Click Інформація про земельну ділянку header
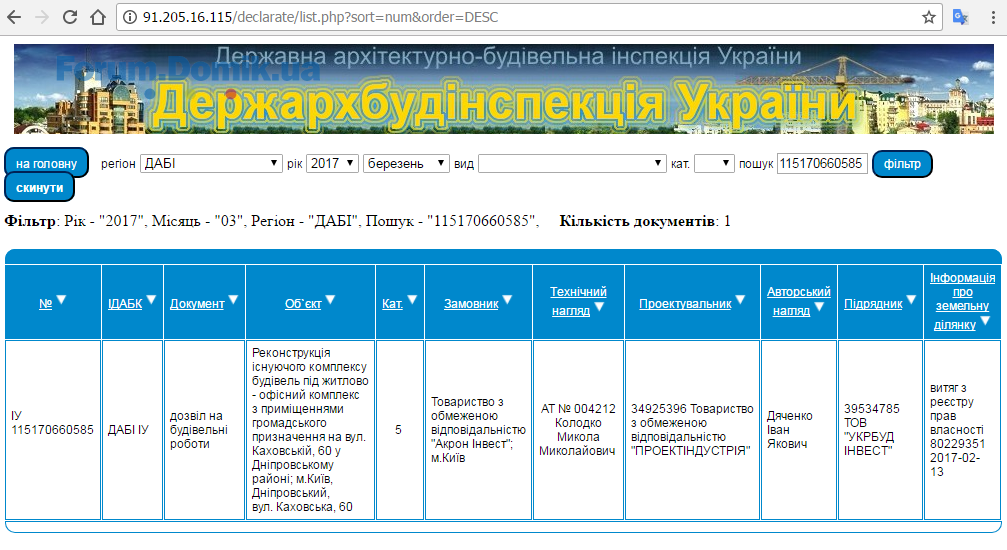Screen dimensions: 1007x550 click(x=962, y=301)
